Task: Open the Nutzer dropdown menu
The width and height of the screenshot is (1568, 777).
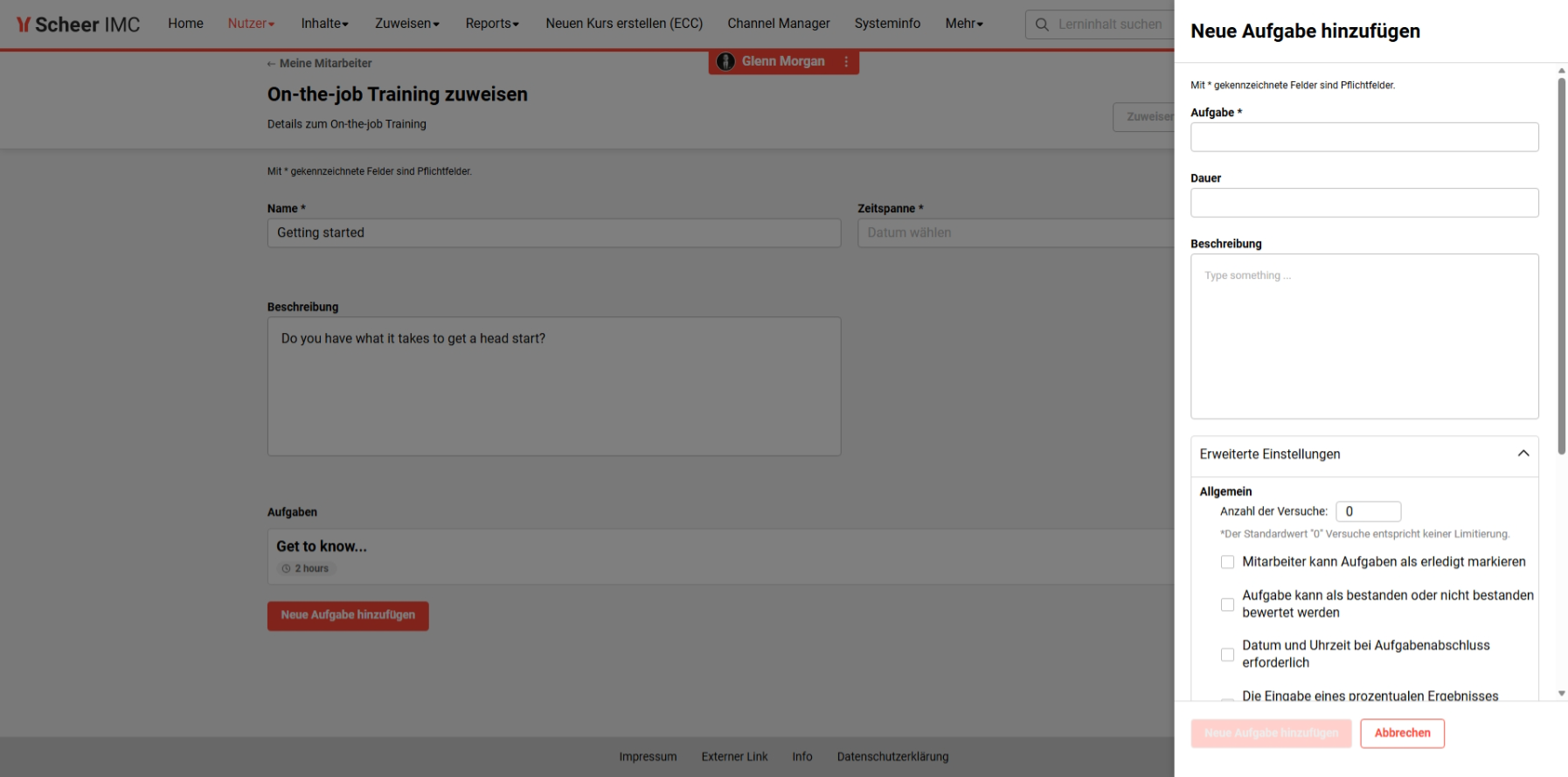Action: pyautogui.click(x=251, y=24)
